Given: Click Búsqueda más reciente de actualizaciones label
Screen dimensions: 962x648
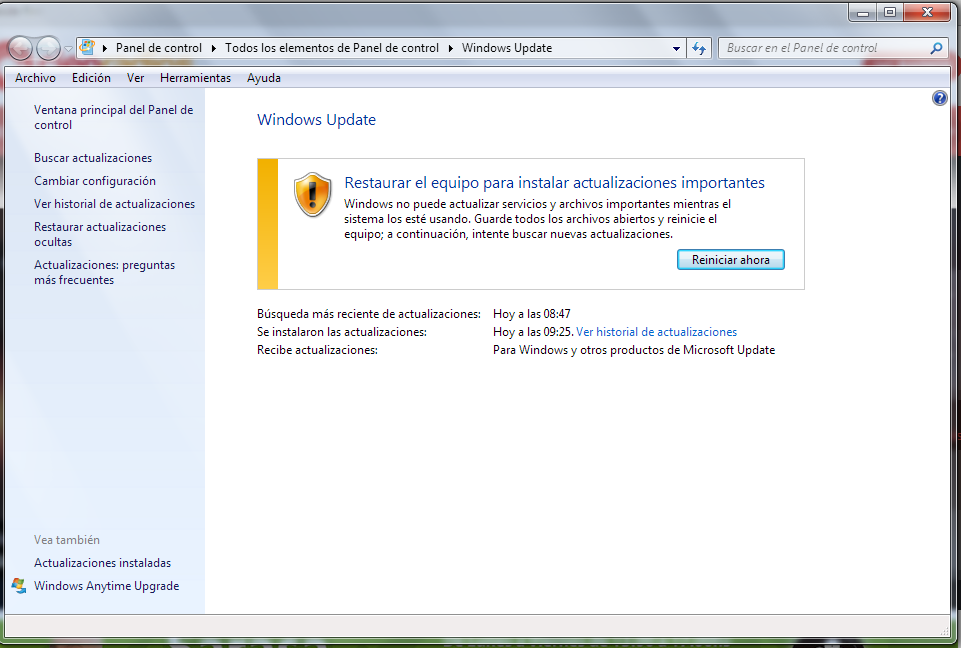Looking at the screenshot, I should coord(369,314).
